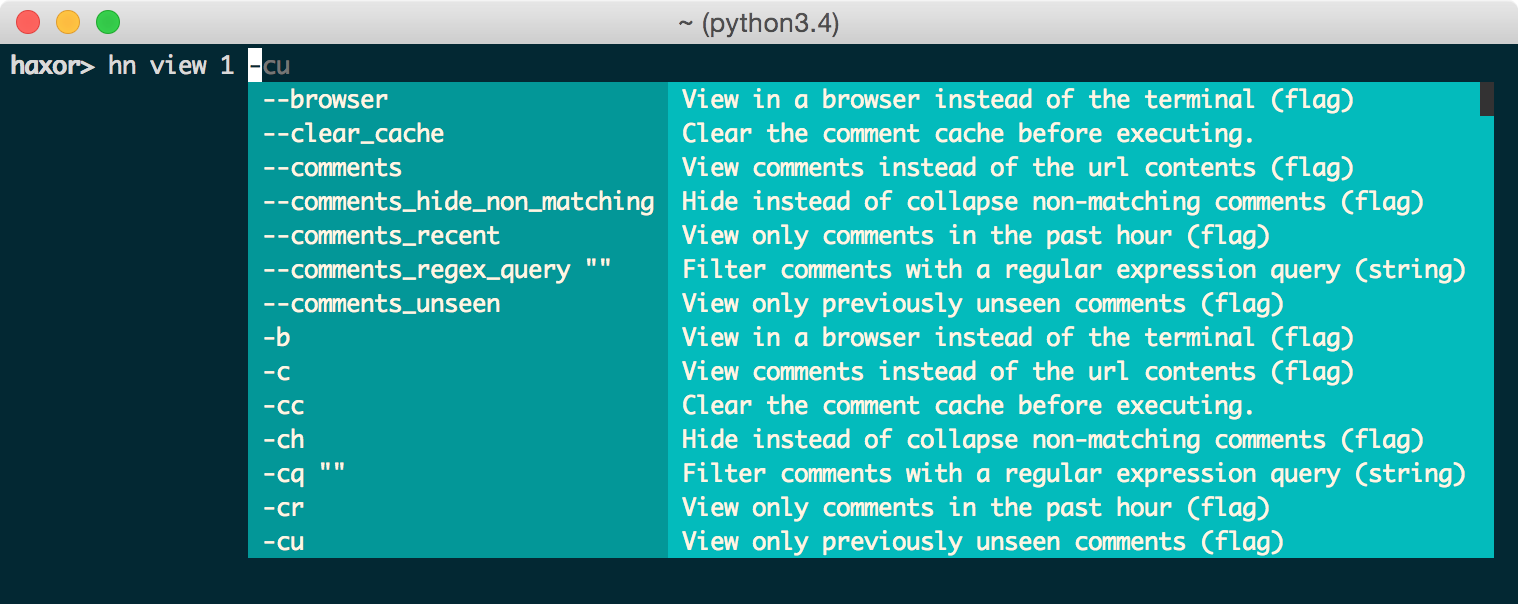Click the red close window button
This screenshot has width=1518, height=604.
[x=29, y=21]
